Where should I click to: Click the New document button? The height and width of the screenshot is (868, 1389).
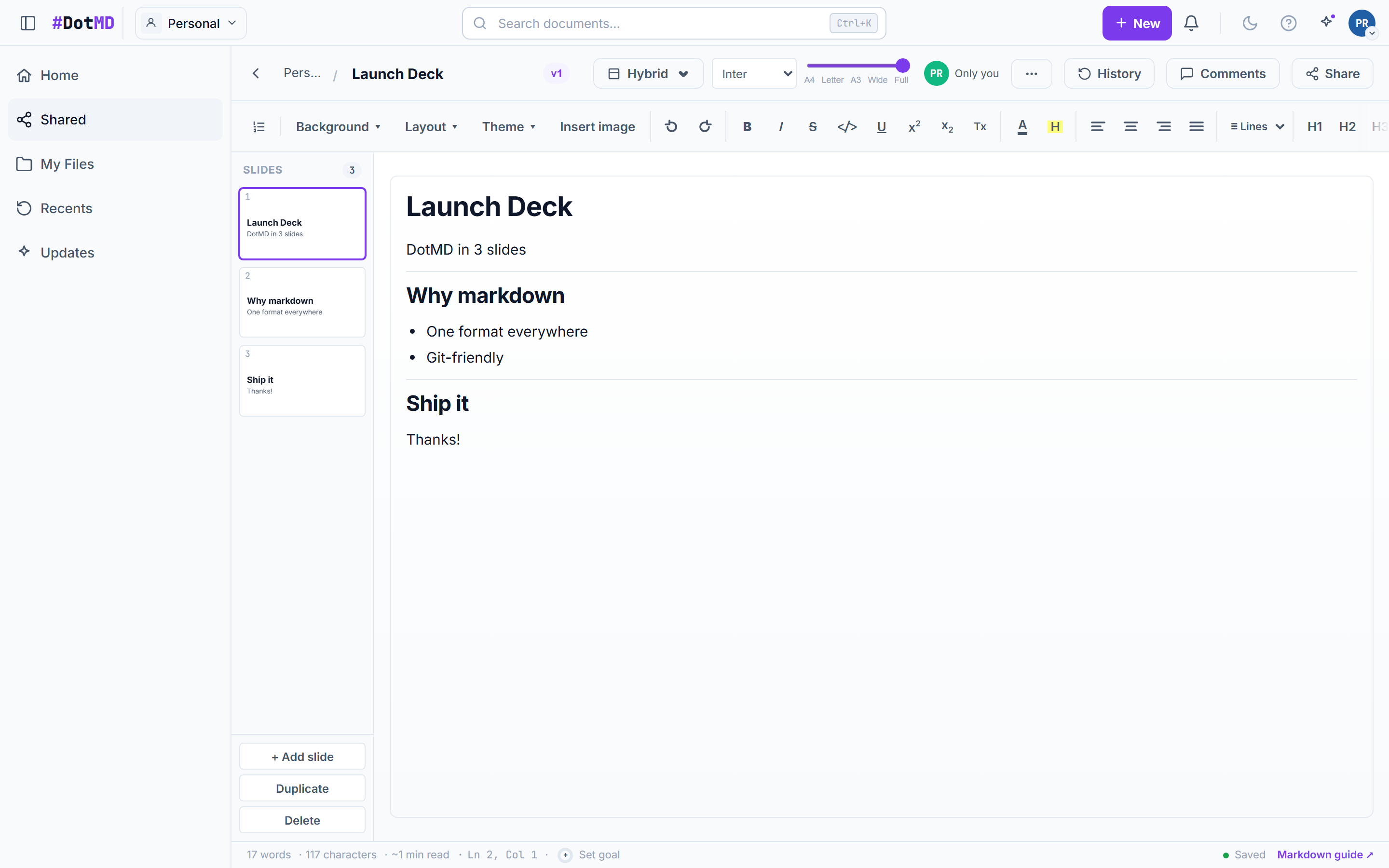[x=1136, y=23]
